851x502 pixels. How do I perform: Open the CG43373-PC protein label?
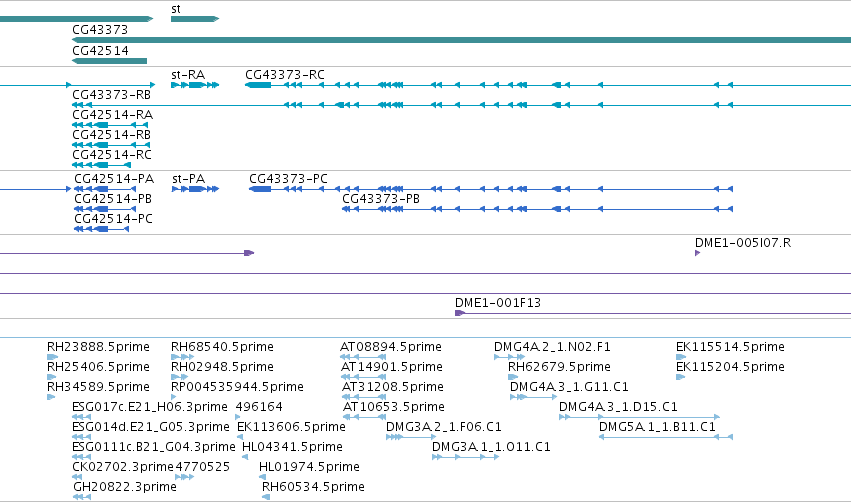(x=288, y=179)
